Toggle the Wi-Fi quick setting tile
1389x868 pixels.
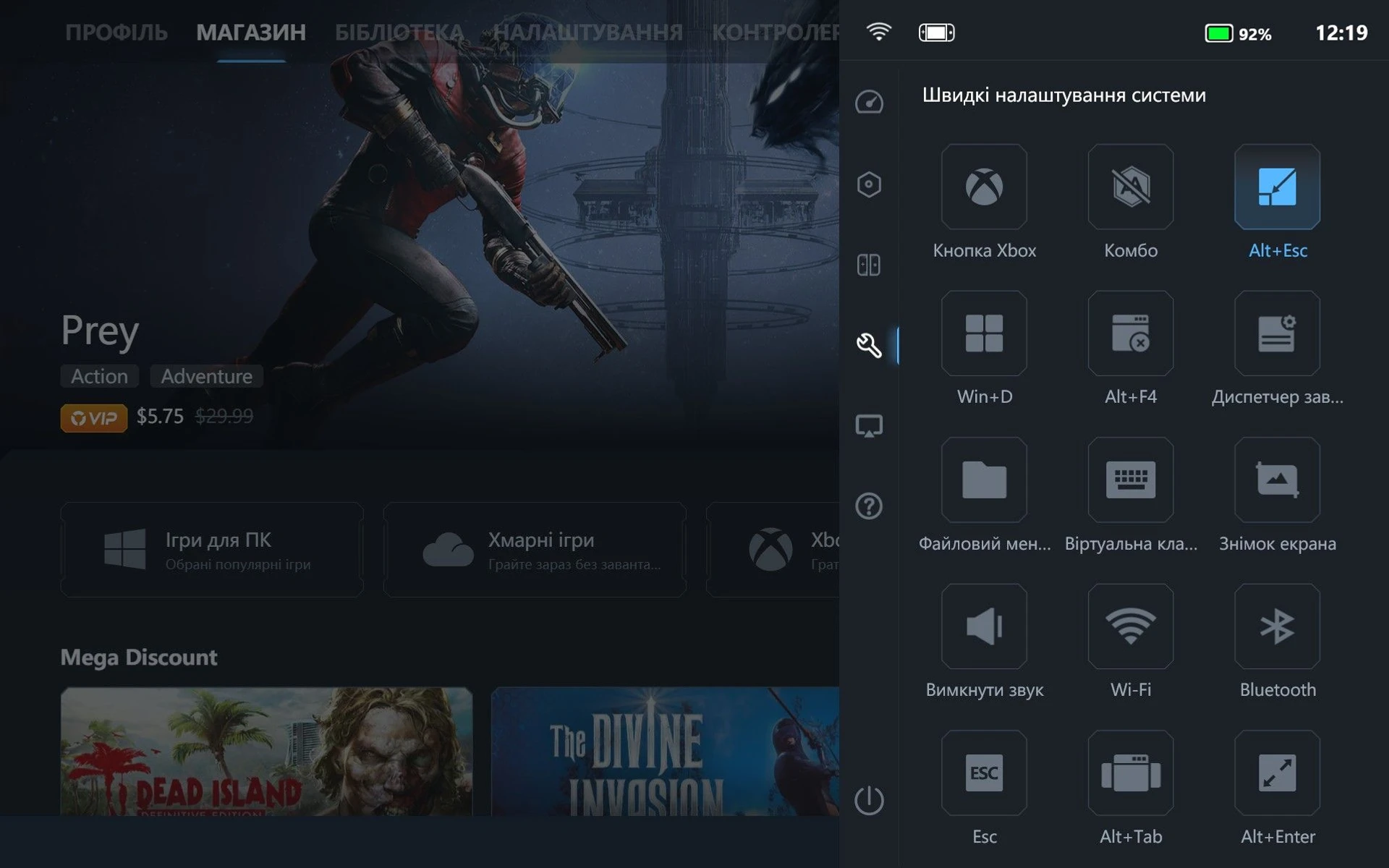click(x=1131, y=626)
